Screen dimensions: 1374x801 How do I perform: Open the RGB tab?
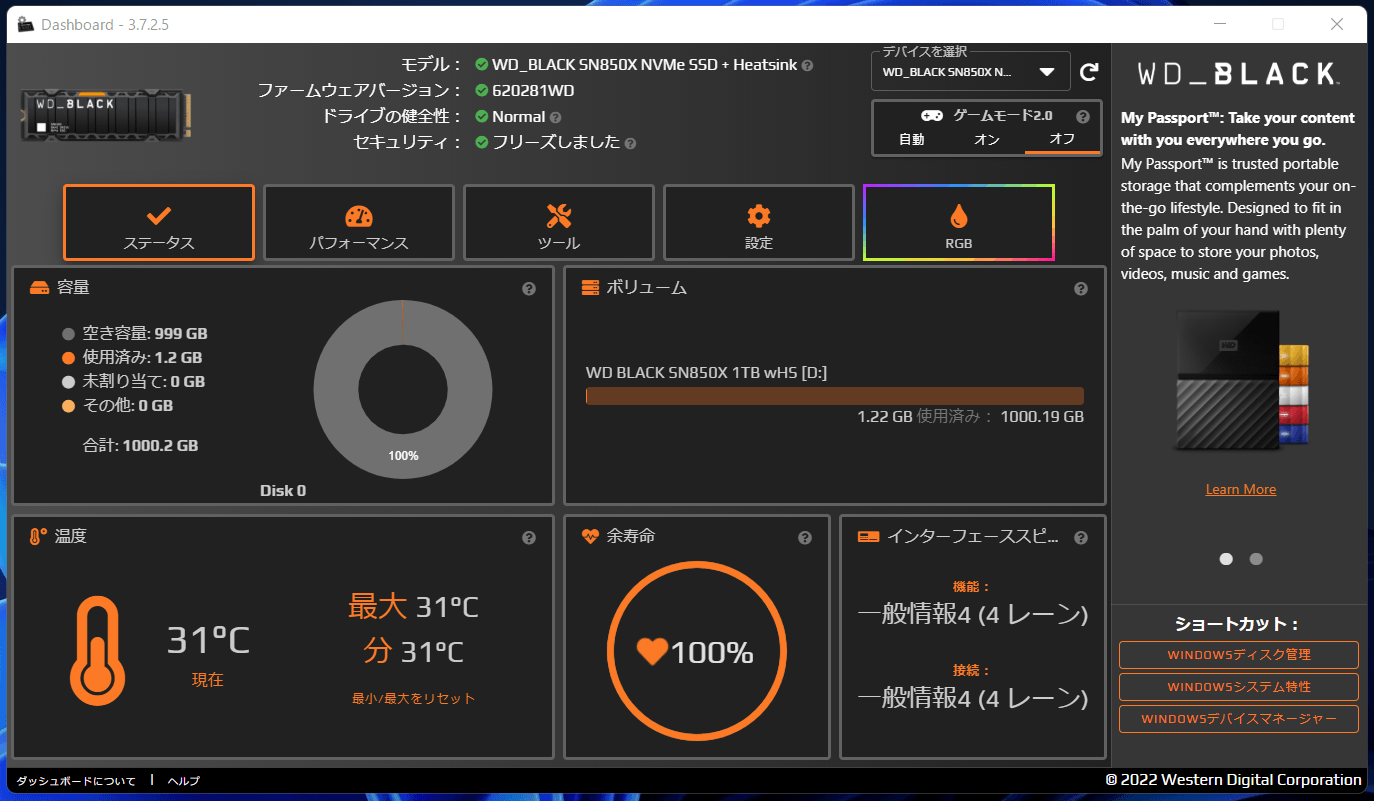[959, 222]
